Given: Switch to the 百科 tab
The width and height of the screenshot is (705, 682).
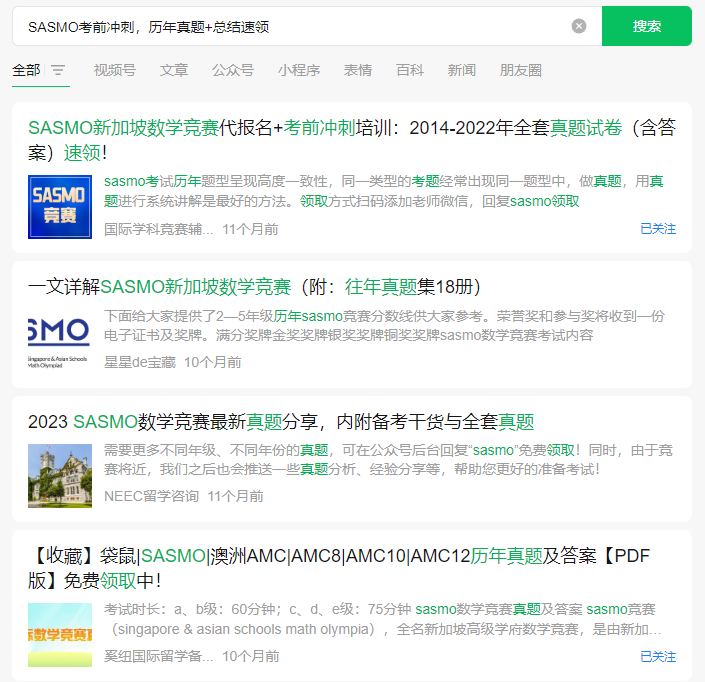Looking at the screenshot, I should click(x=410, y=70).
